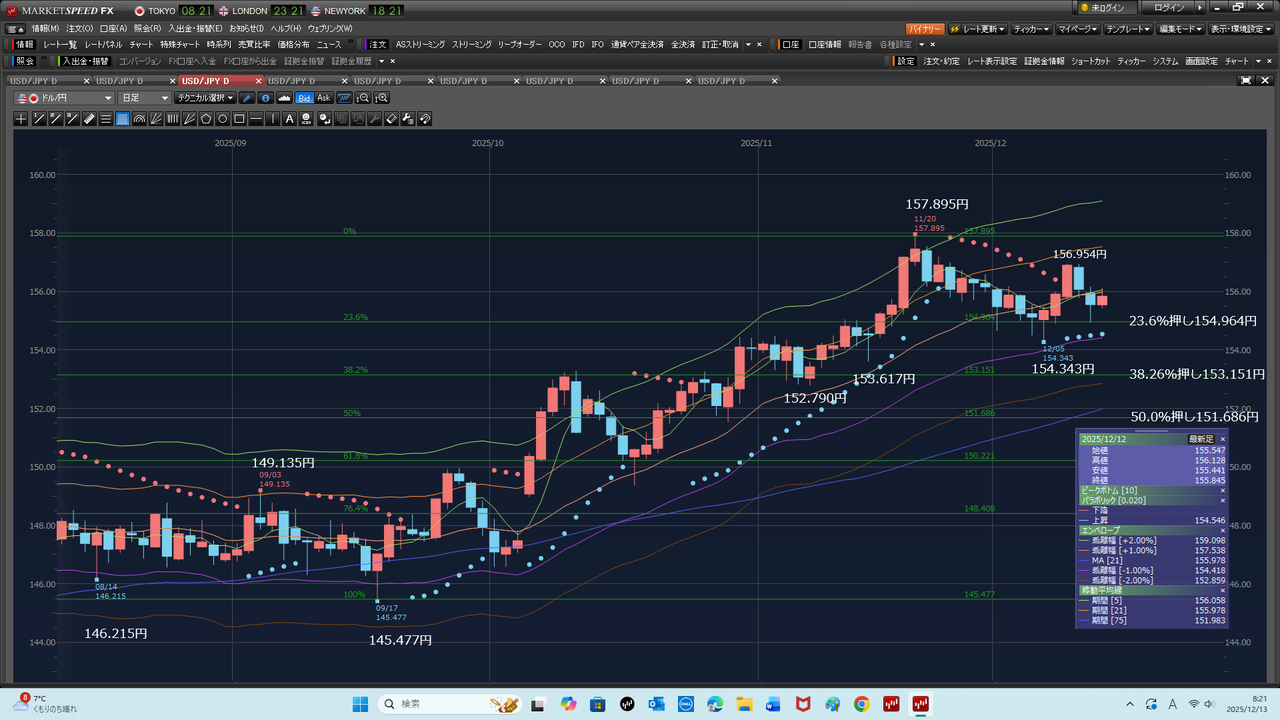Switch chart price to Ask
Image resolution: width=1280 pixels, height=720 pixels.
324,98
